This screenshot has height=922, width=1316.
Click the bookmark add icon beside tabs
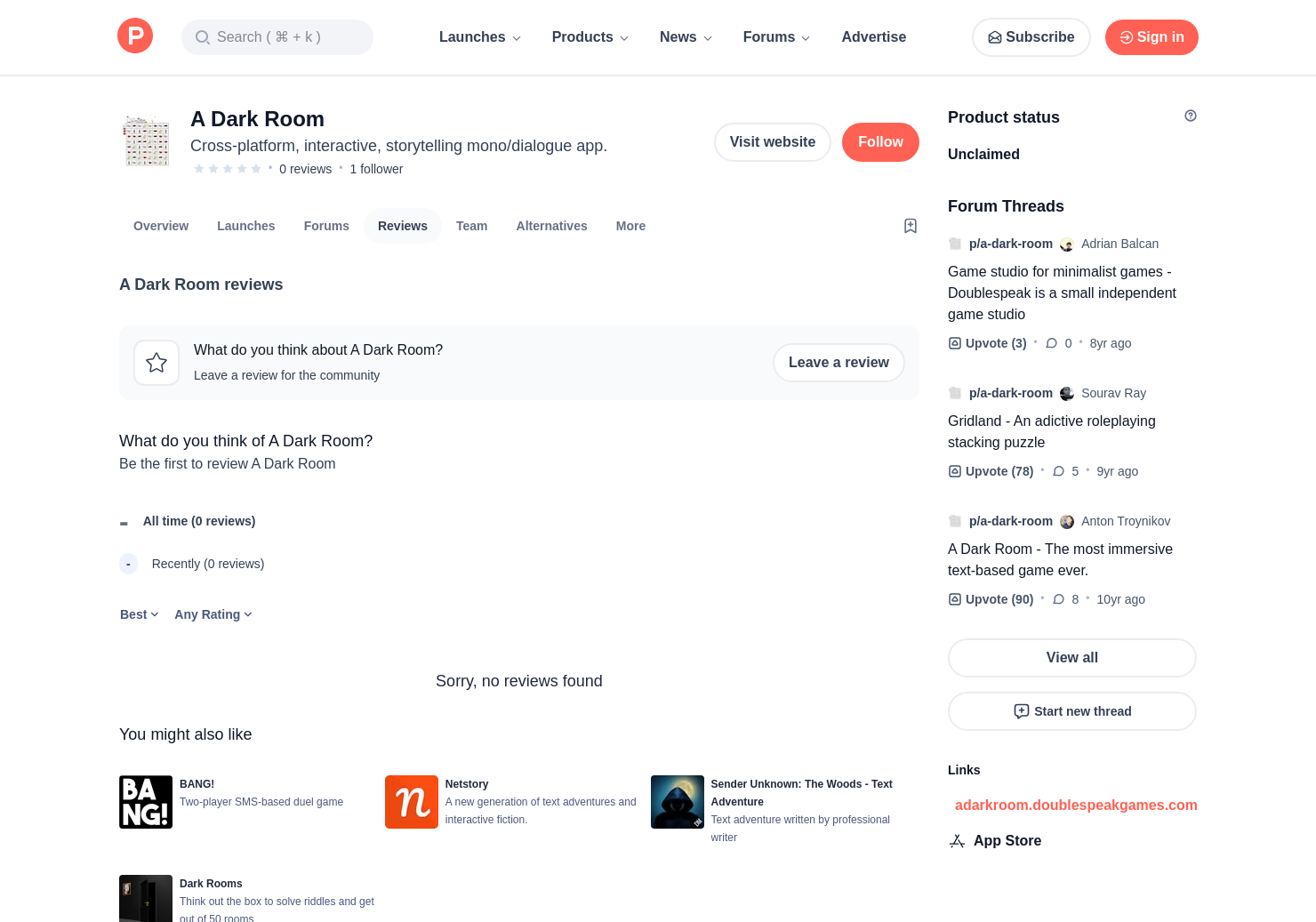coord(911,226)
